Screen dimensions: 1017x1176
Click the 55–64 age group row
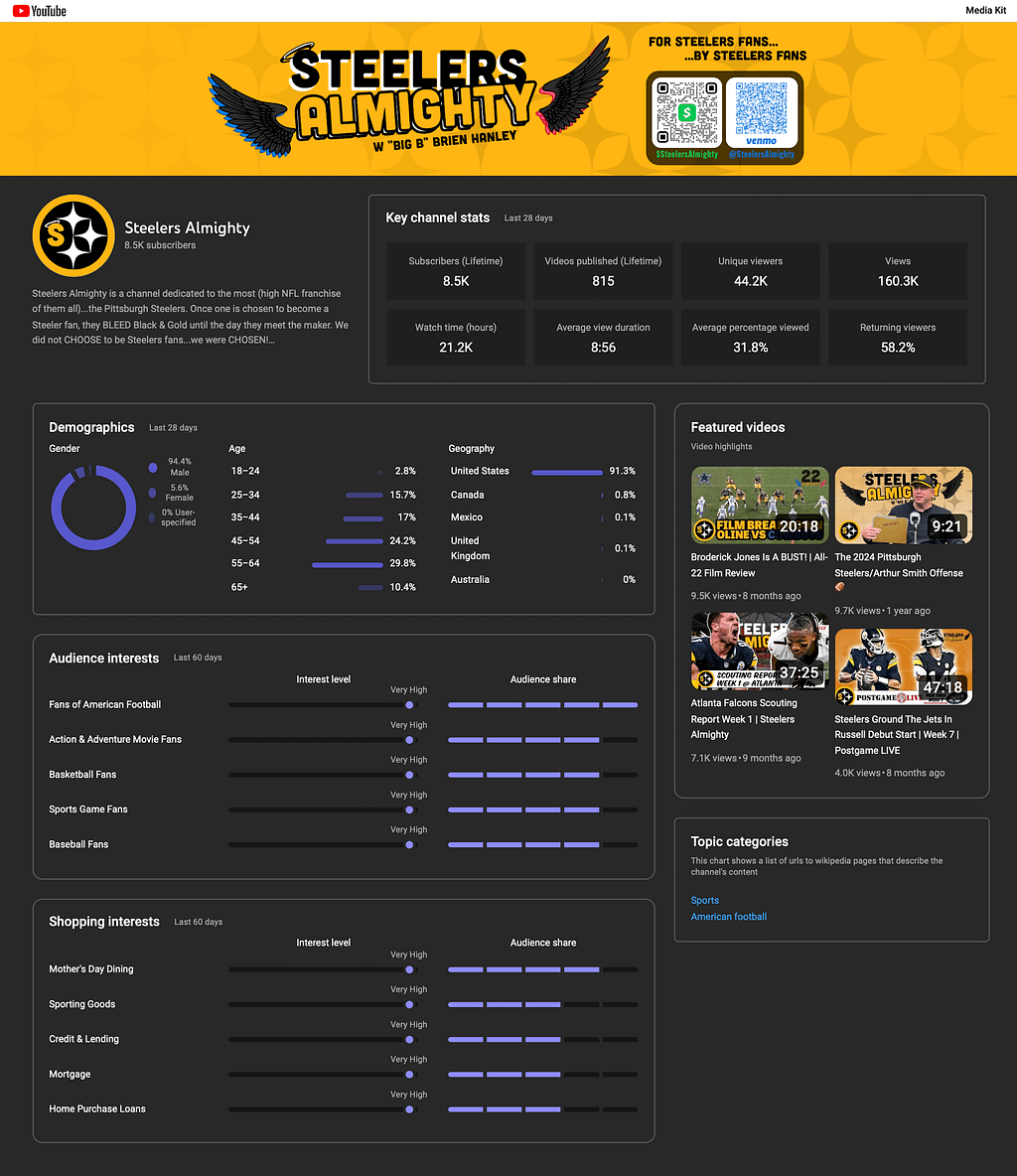point(323,563)
